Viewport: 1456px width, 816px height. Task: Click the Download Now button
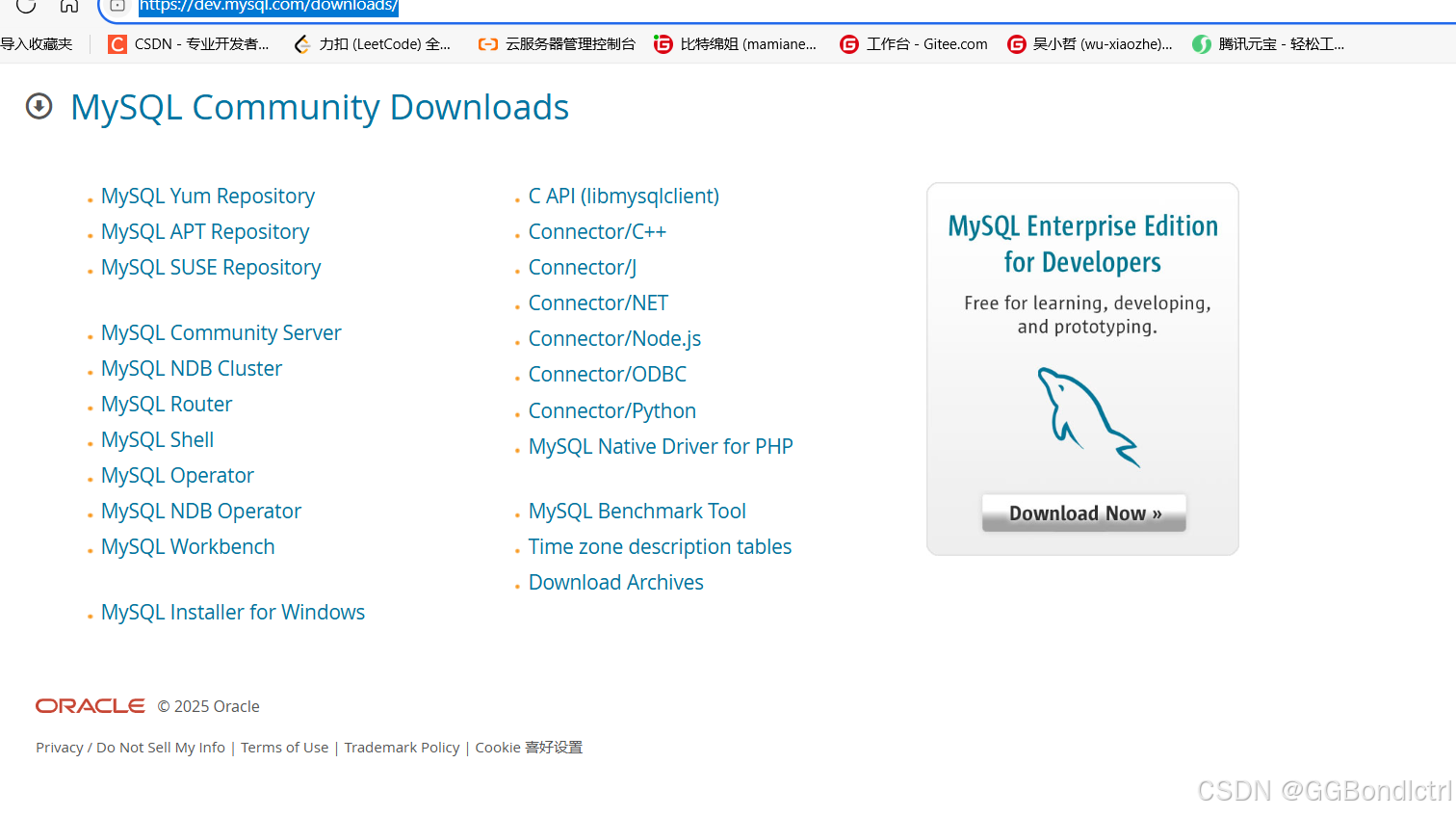click(x=1084, y=513)
